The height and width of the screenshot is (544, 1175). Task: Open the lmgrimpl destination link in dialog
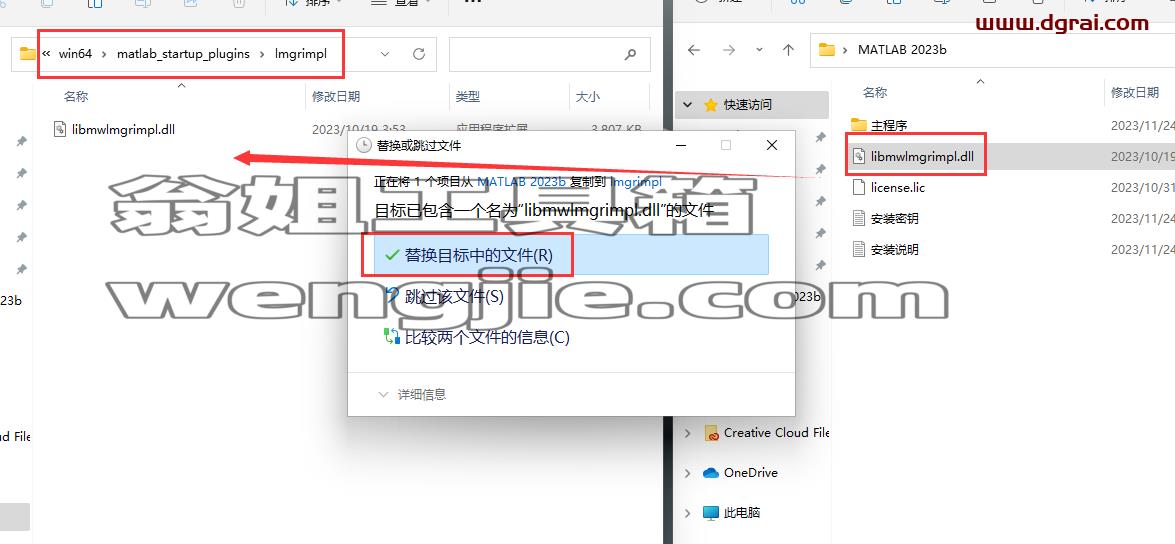pyautogui.click(x=636, y=182)
